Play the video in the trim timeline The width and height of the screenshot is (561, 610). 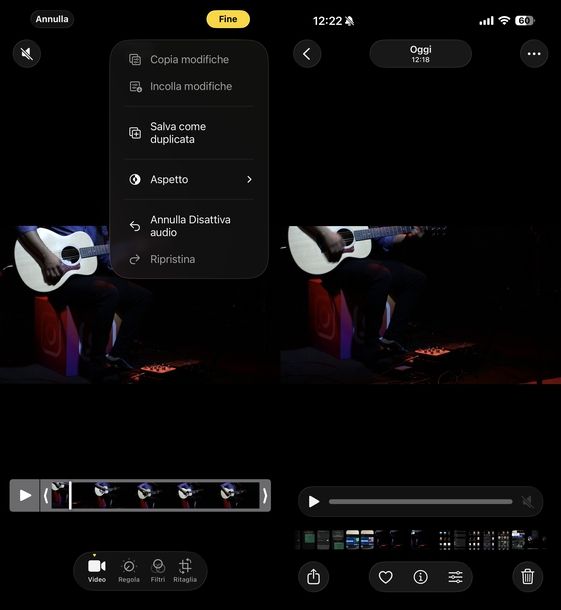pyautogui.click(x=25, y=495)
